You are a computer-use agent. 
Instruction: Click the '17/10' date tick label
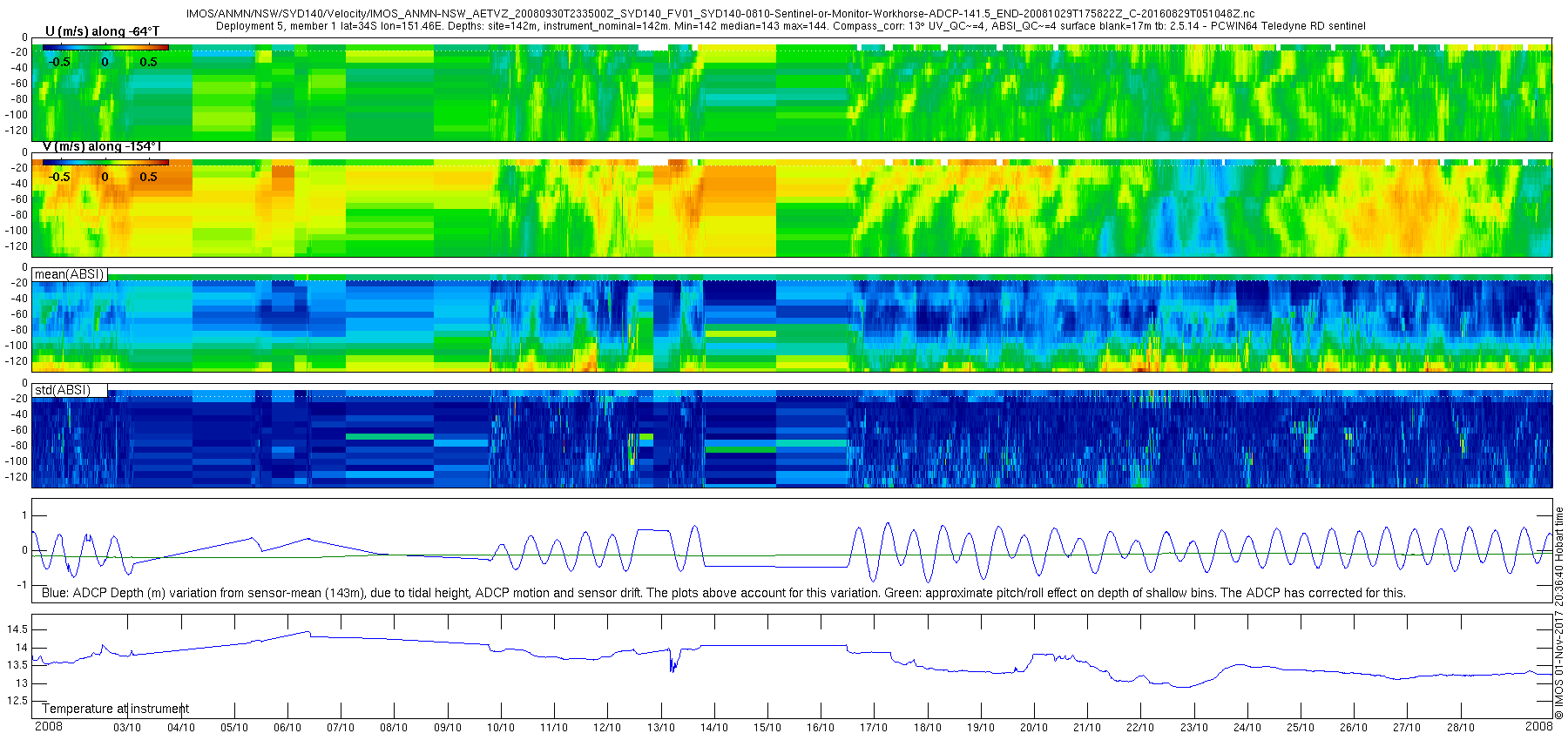pyautogui.click(x=874, y=728)
